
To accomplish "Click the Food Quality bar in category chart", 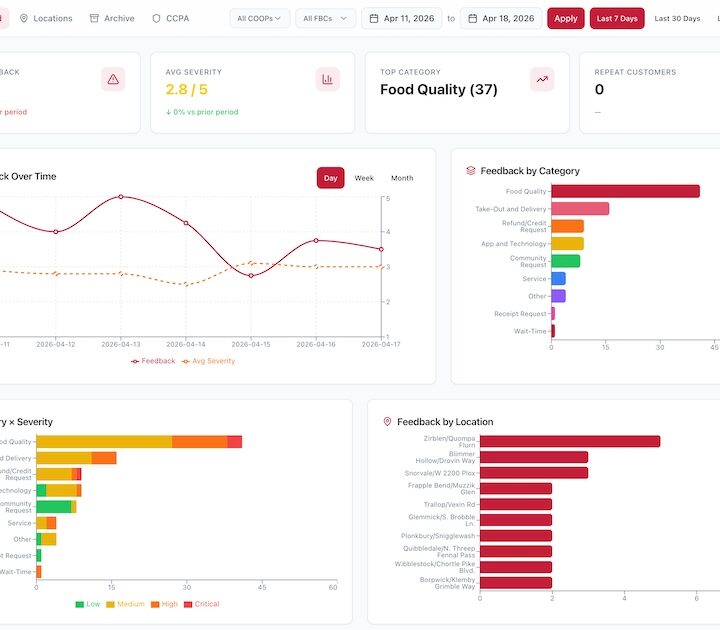I will 625,191.
